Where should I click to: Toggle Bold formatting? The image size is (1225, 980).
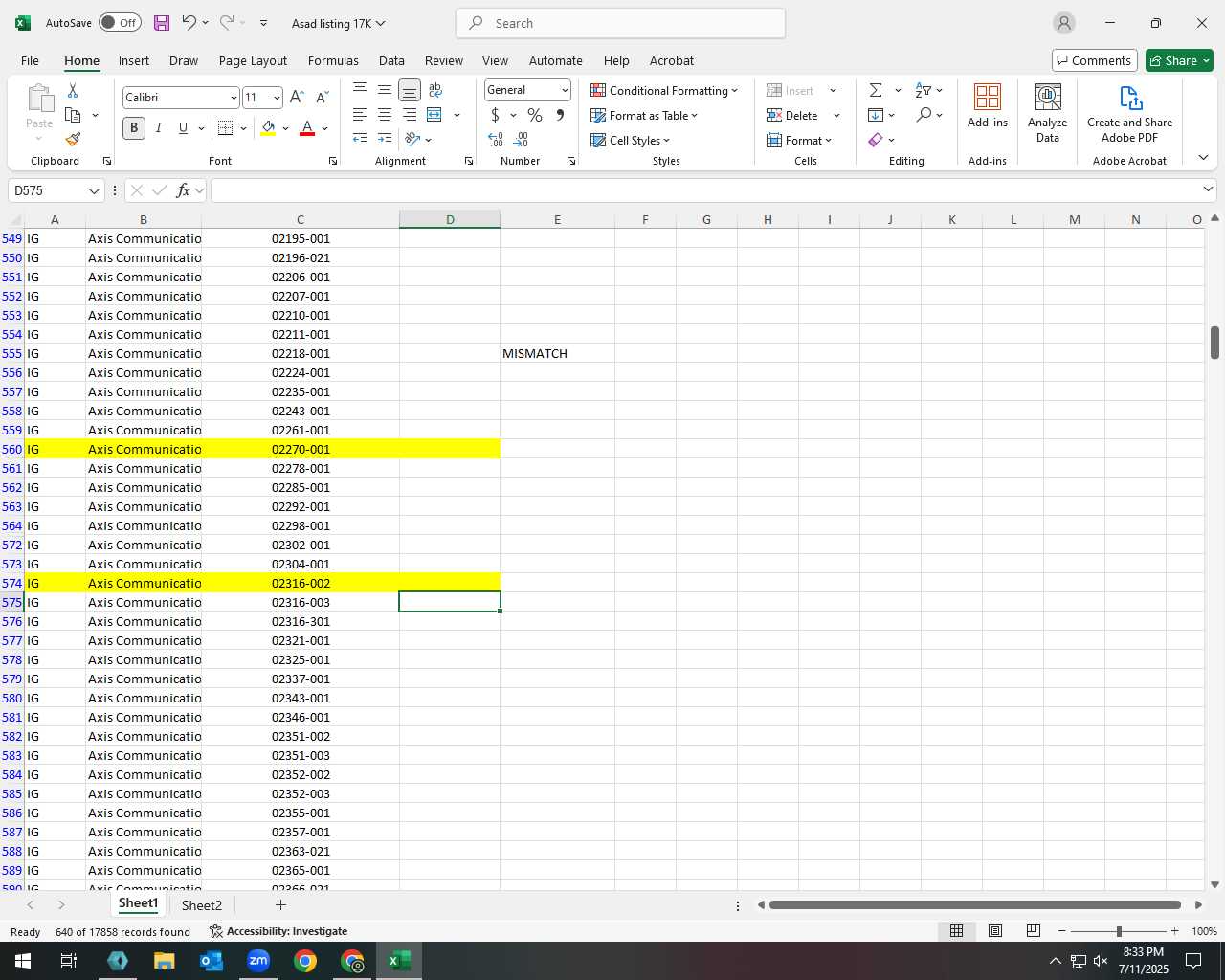click(x=134, y=128)
